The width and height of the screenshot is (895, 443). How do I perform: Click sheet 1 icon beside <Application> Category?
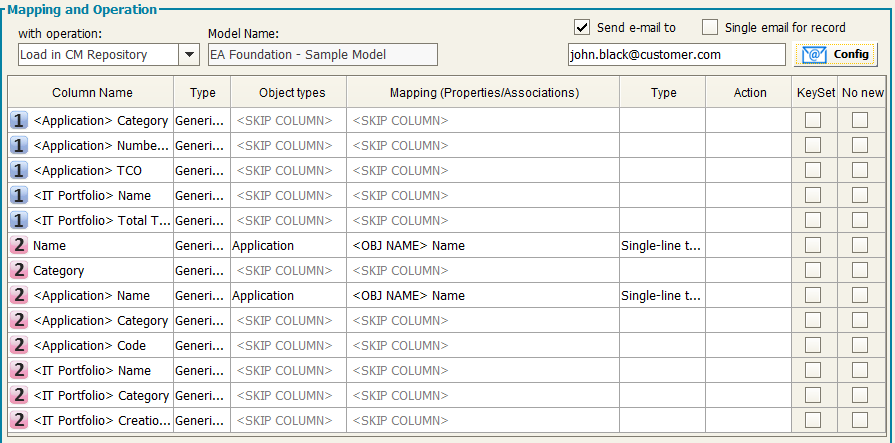tap(19, 121)
